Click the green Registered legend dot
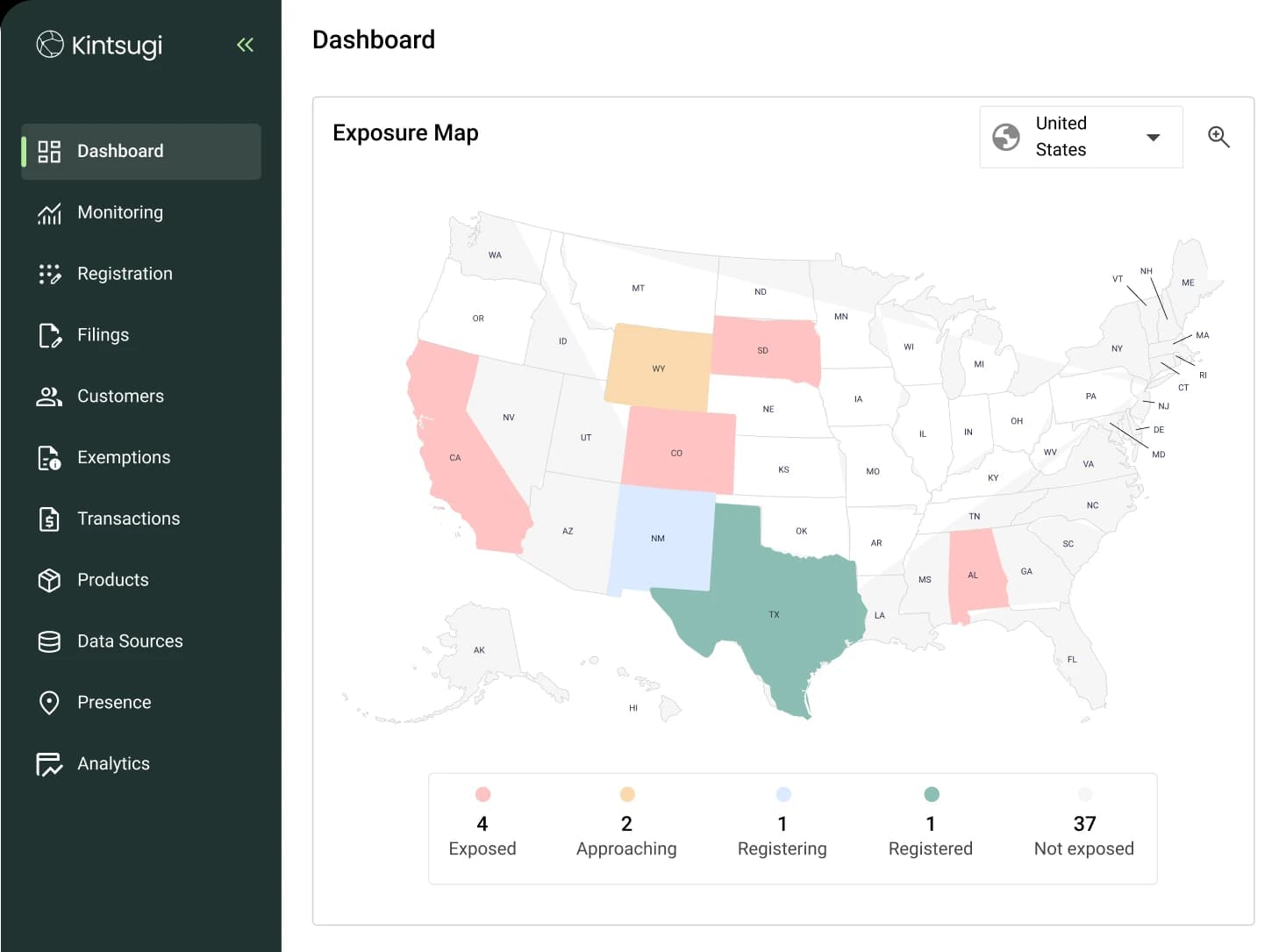1272x952 pixels. click(932, 794)
